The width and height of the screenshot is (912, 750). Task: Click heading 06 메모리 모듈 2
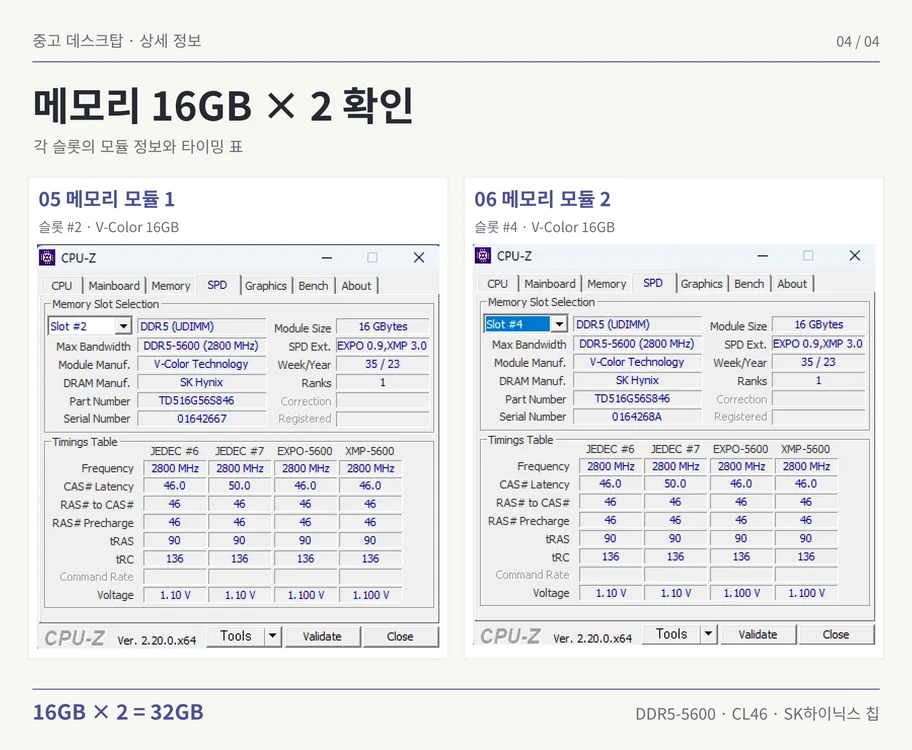tap(542, 199)
